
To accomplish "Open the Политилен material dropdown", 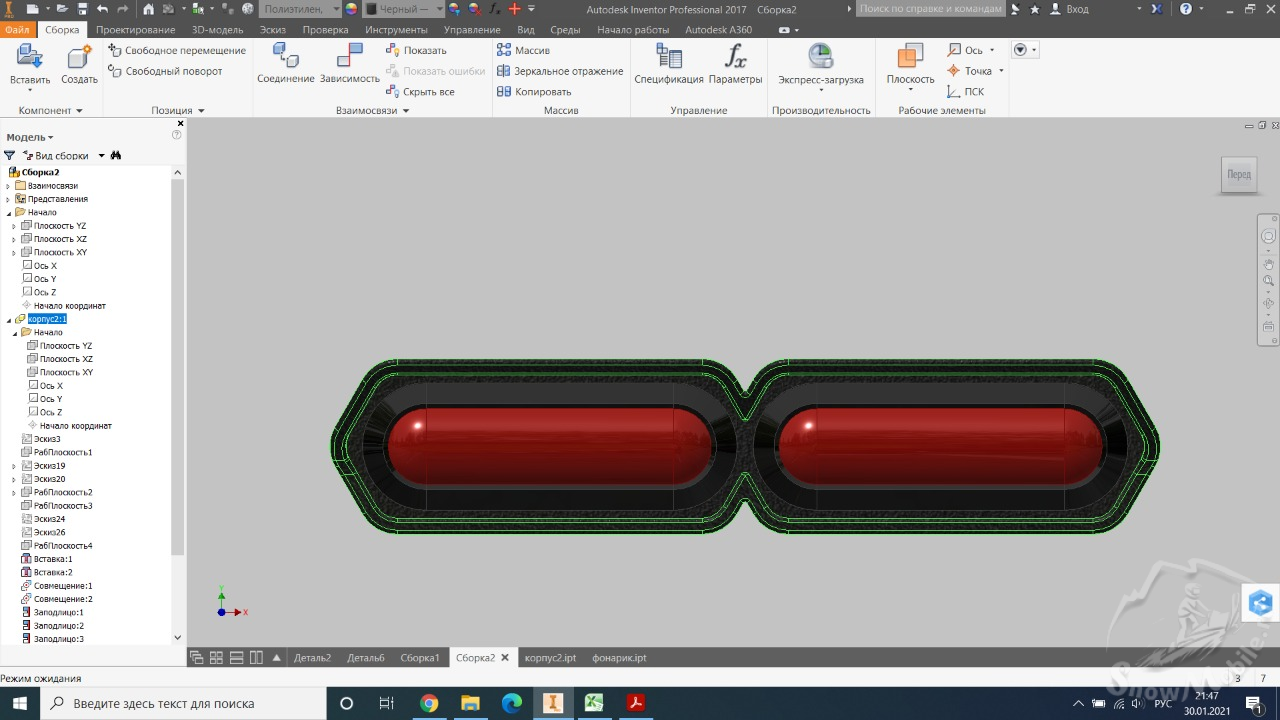I will coord(299,9).
